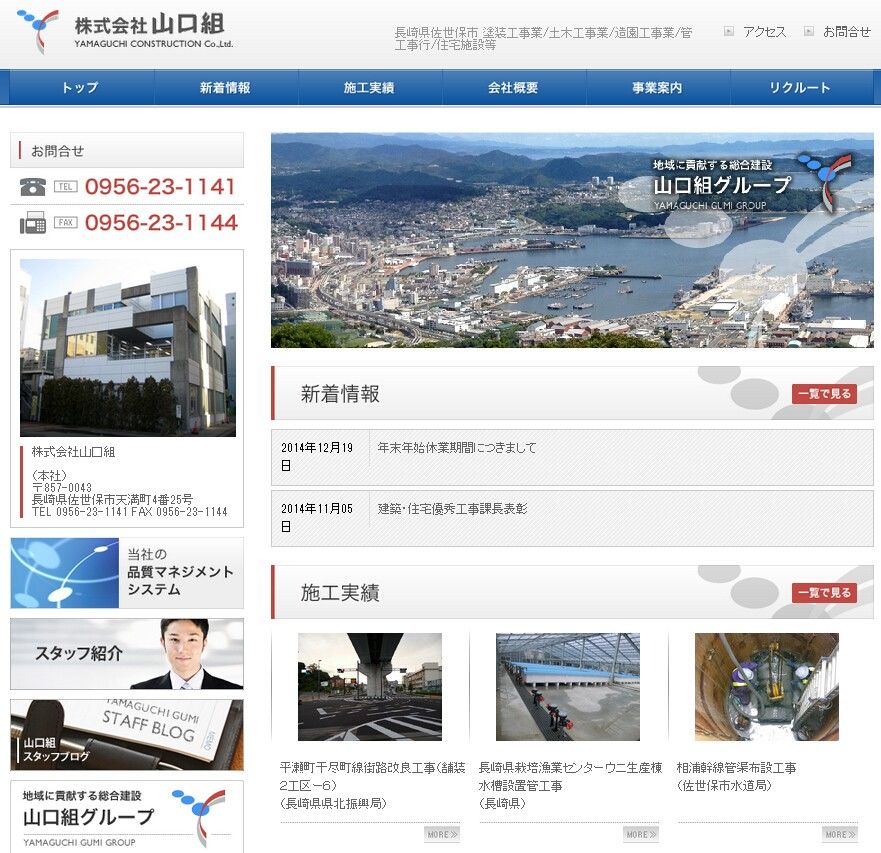This screenshot has width=881, height=853.
Task: Click the スタッフ紹介 banner
Action: 127,654
